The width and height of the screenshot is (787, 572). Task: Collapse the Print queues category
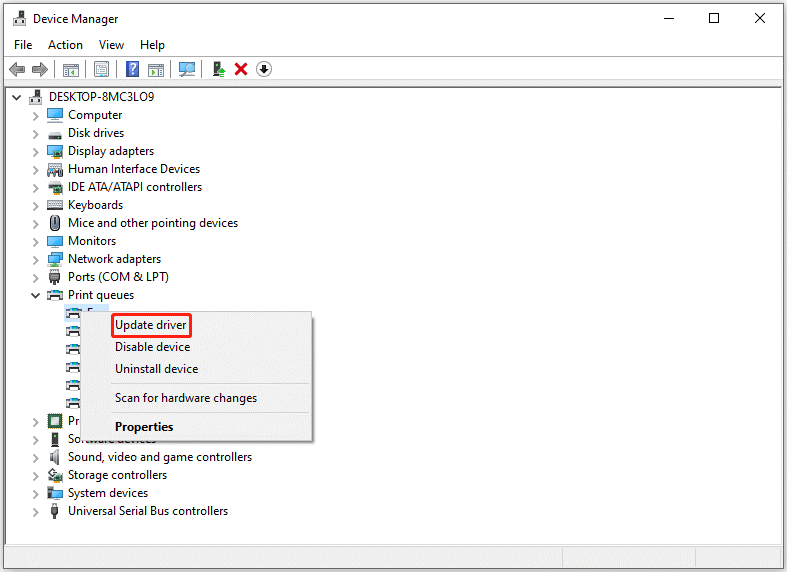coord(35,296)
